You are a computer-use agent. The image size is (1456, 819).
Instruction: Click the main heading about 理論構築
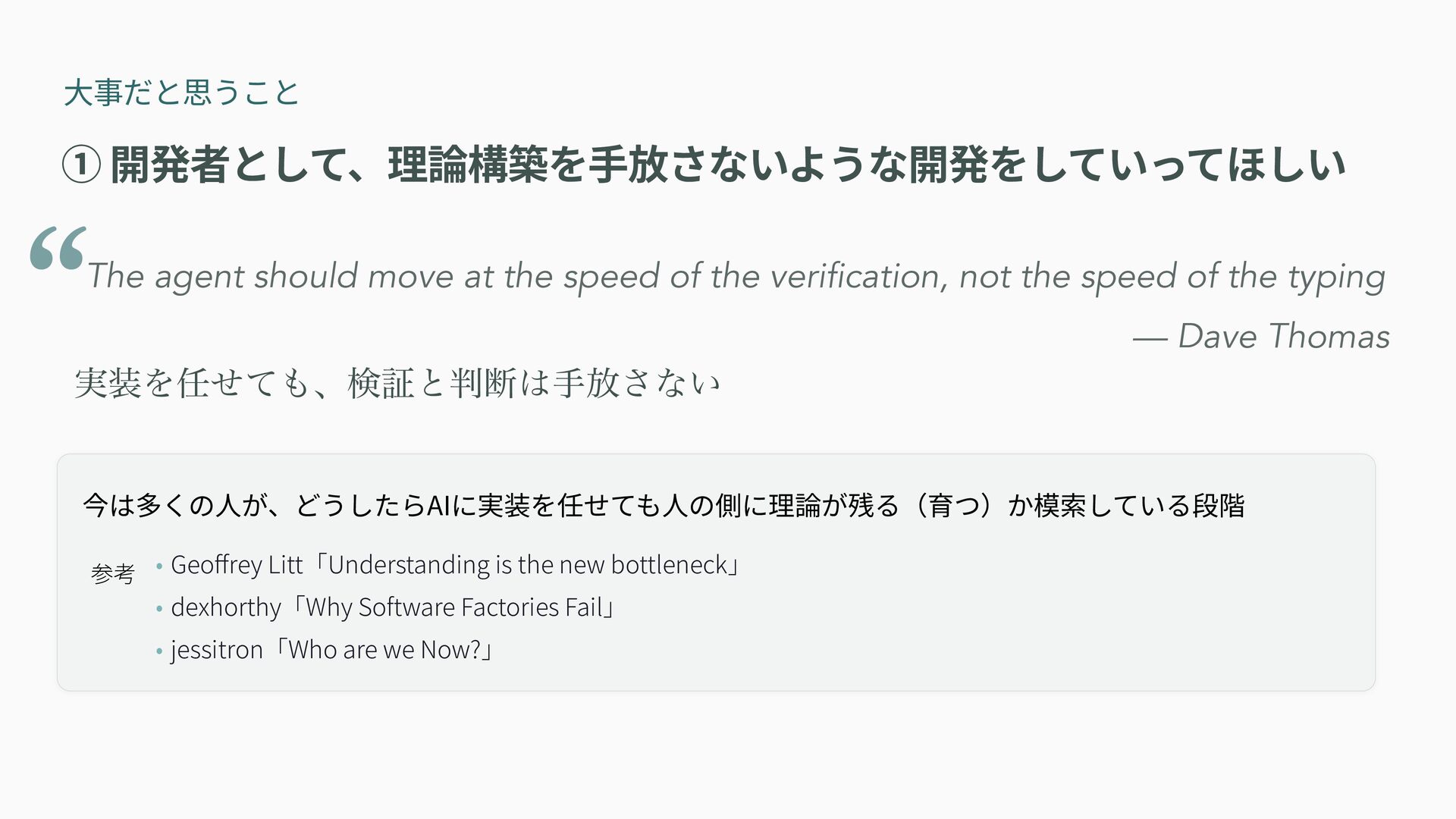coord(704,165)
